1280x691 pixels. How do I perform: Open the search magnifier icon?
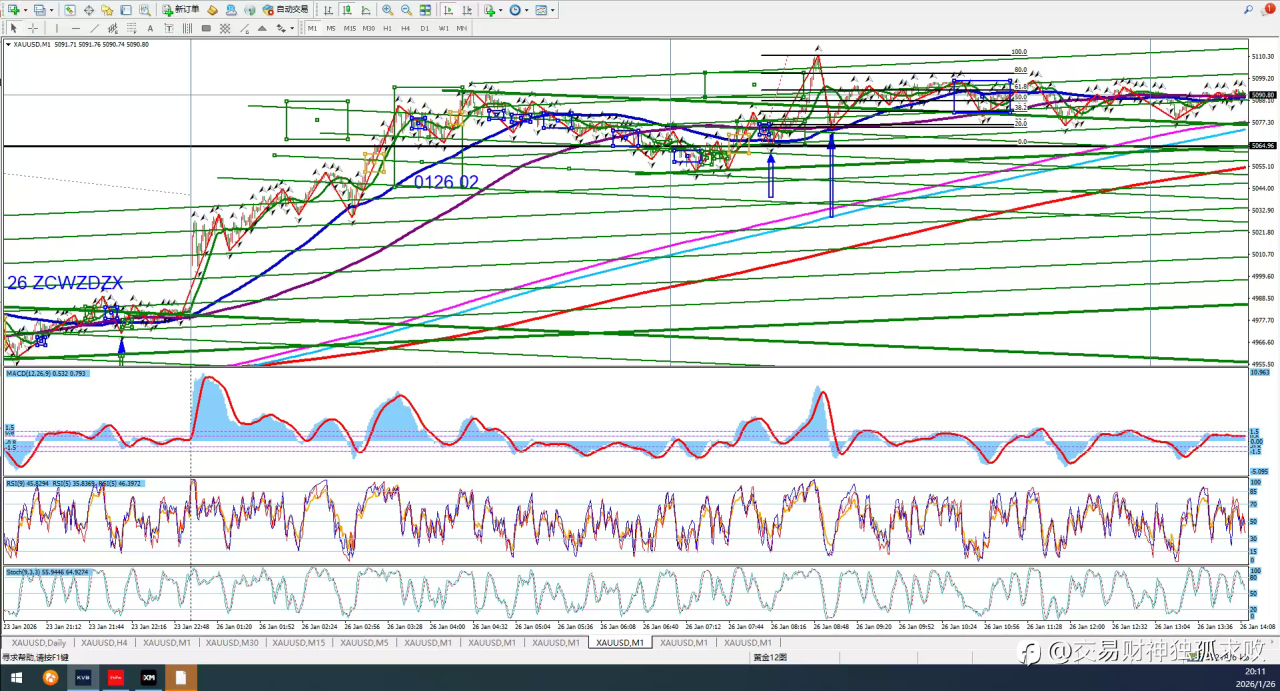[x=1249, y=10]
